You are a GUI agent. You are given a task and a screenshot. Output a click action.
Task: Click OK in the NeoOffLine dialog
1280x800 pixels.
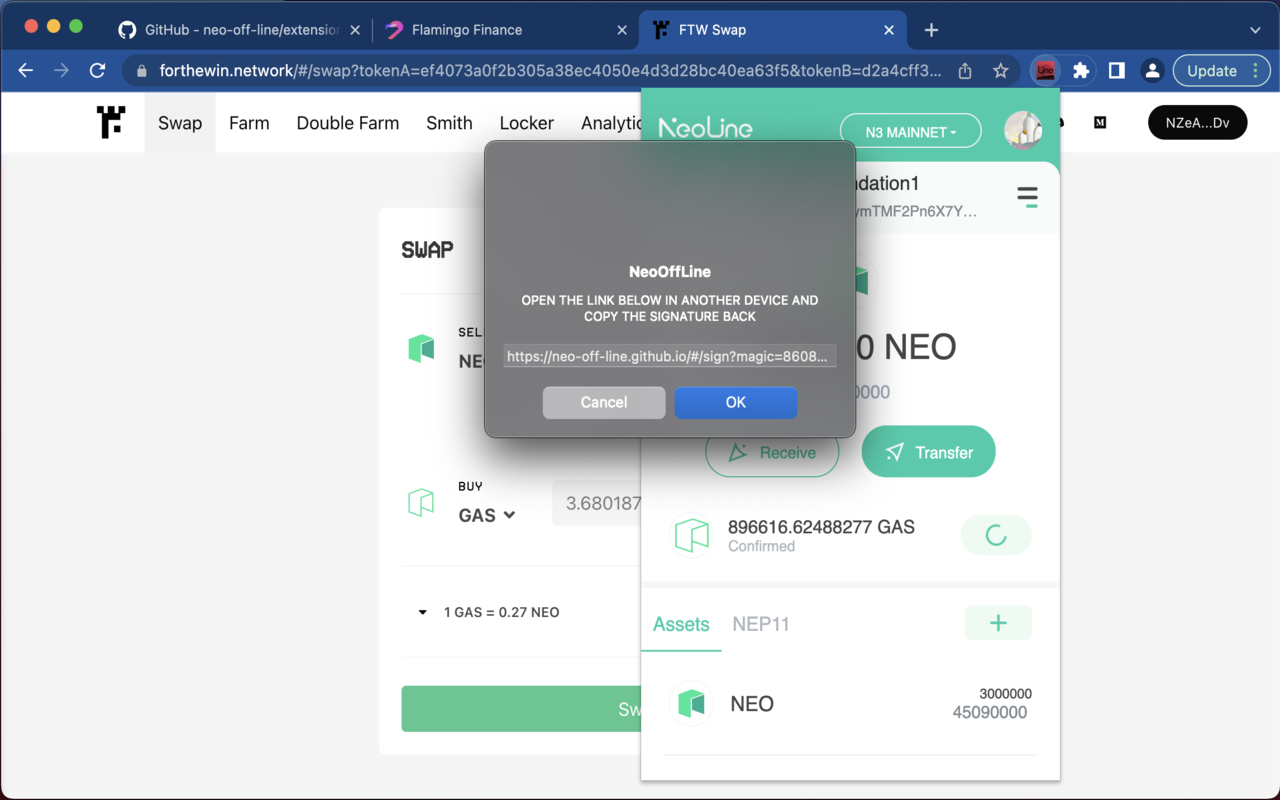[x=736, y=402]
